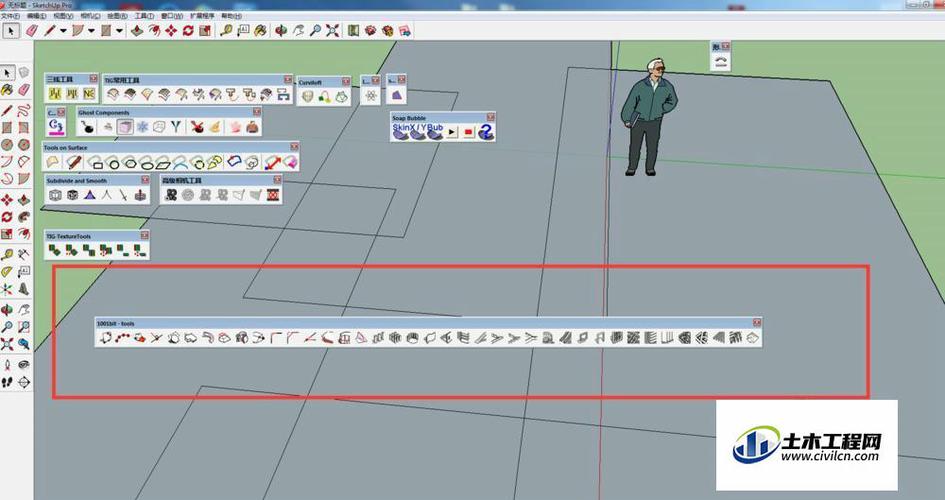Close the Ghost Components toolbar
Screen dimensions: 945x500
pyautogui.click(x=257, y=112)
